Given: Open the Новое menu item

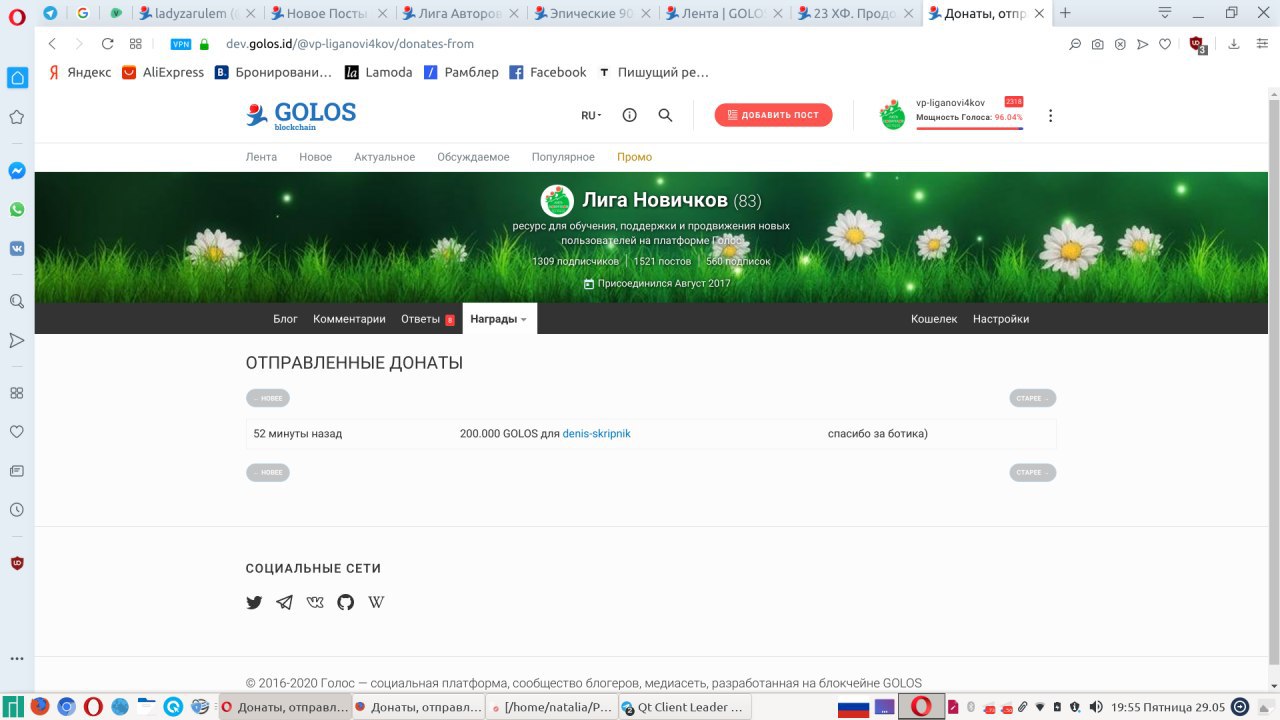Looking at the screenshot, I should tap(315, 157).
